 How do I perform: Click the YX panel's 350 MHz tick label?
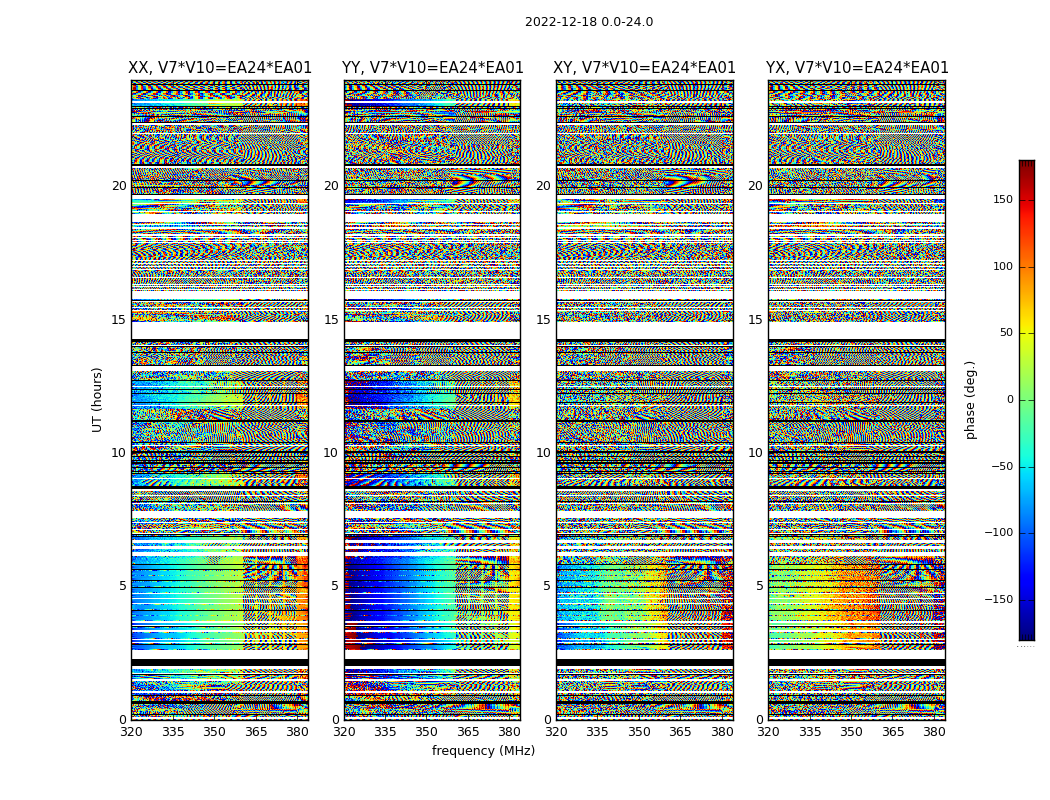pos(852,732)
